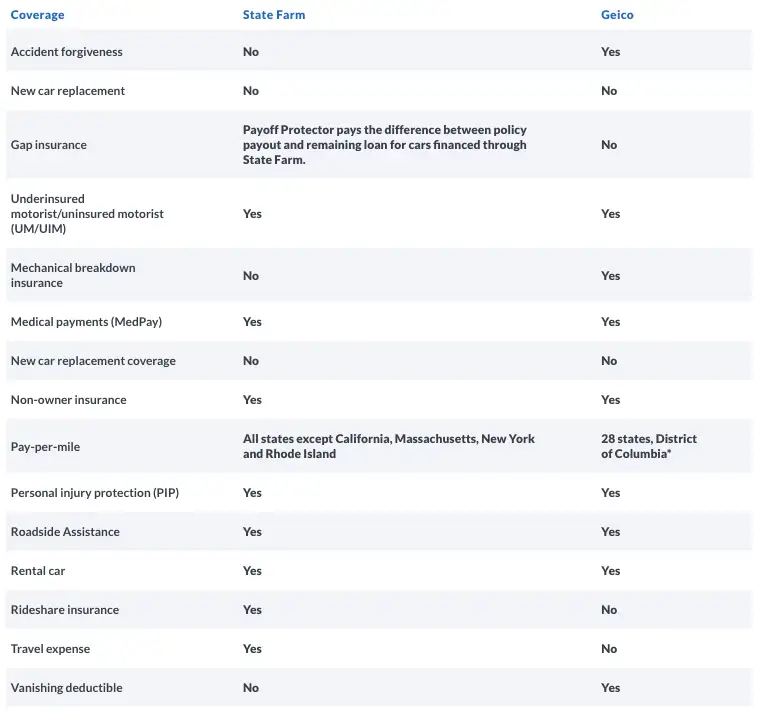This screenshot has height=713, width=758.
Task: Click the New car replacement coverage label
Action: tap(93, 361)
